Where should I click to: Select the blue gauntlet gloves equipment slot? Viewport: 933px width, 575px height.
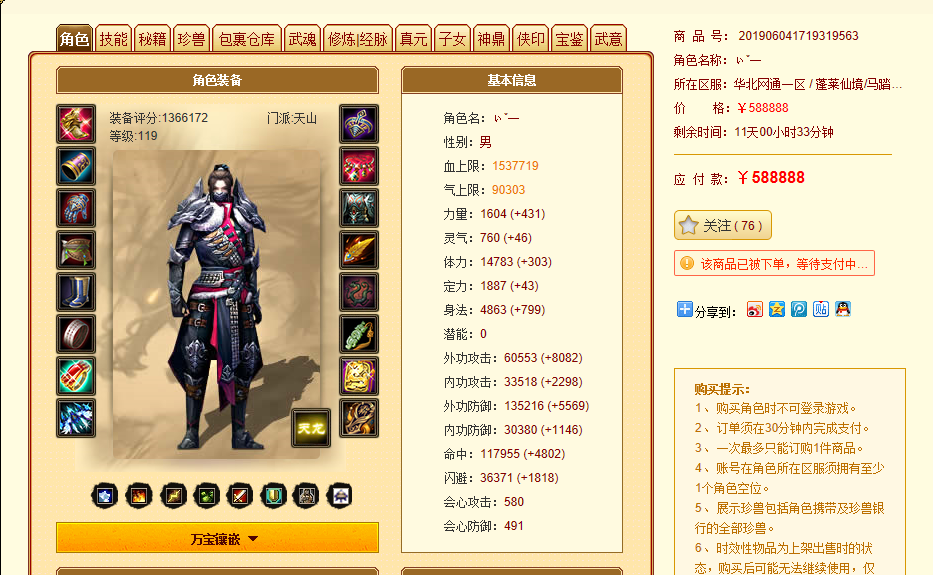click(x=76, y=208)
